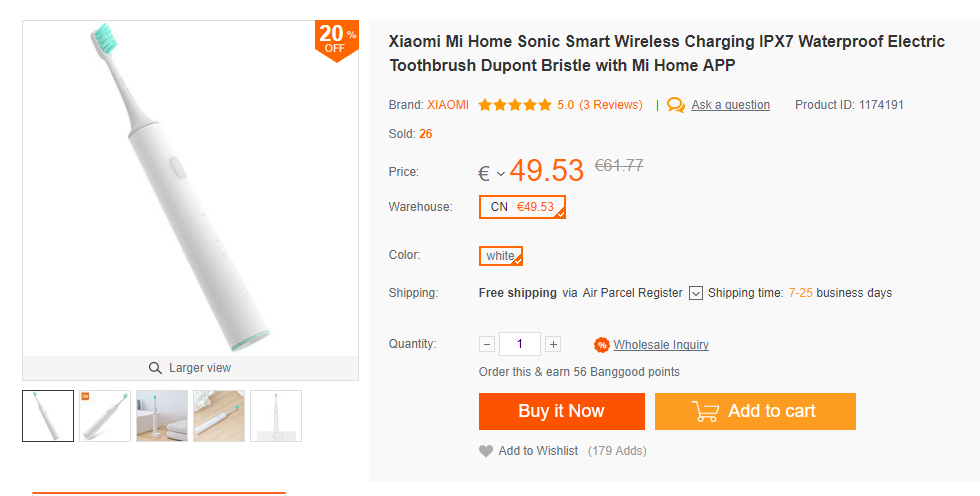The image size is (980, 496).
Task: Open the XIAOMI brand link
Action: pyautogui.click(x=448, y=105)
